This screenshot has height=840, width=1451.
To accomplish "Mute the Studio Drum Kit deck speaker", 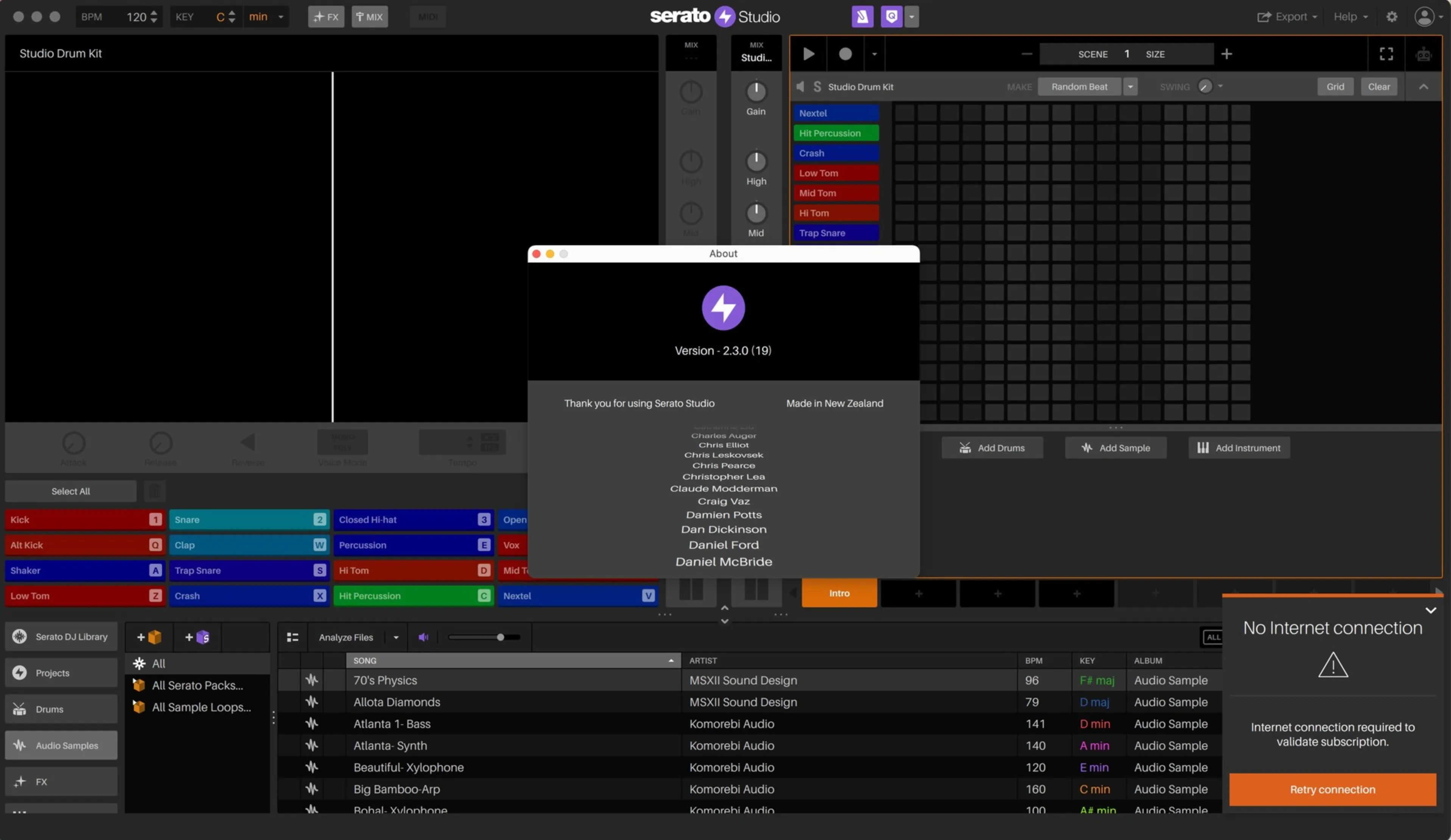I will [x=800, y=86].
